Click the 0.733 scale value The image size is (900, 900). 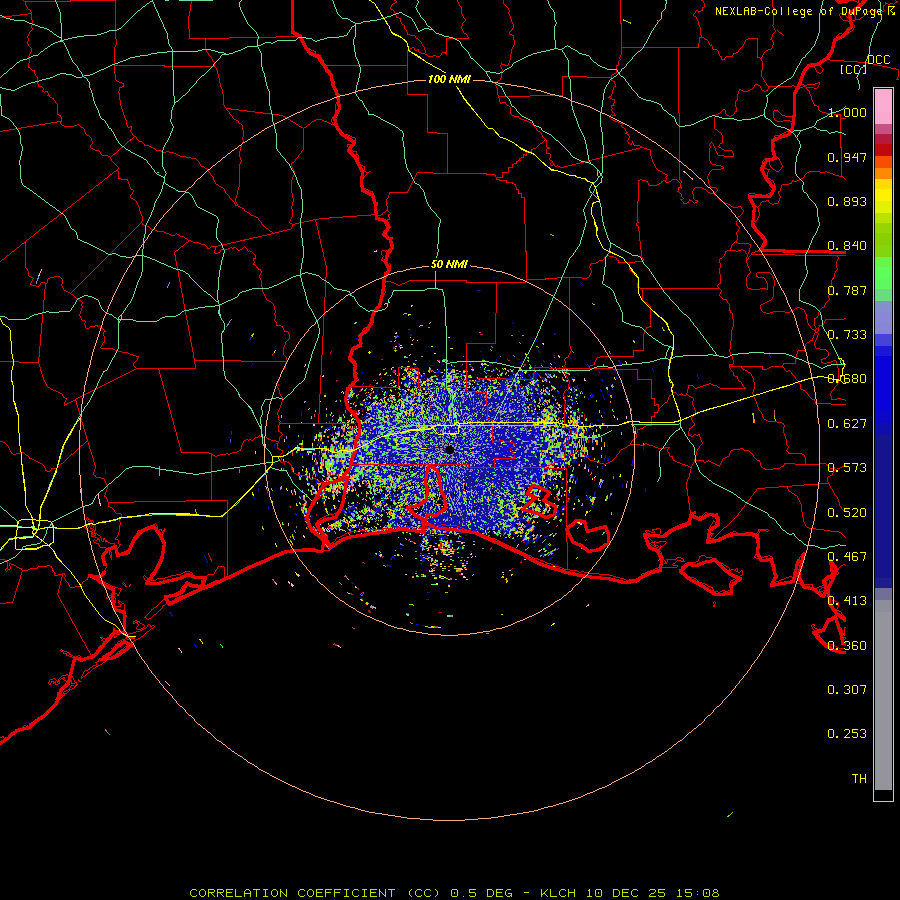coord(847,335)
